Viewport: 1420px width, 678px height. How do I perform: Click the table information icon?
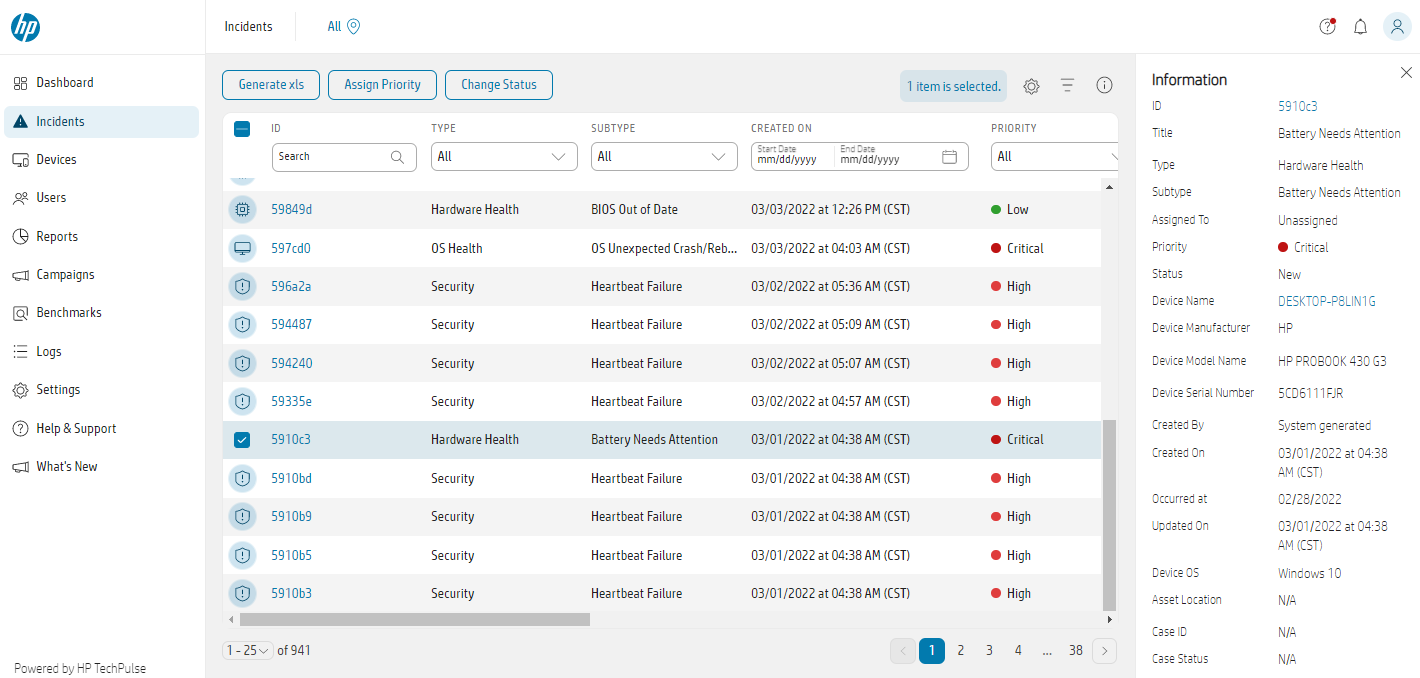(1104, 86)
